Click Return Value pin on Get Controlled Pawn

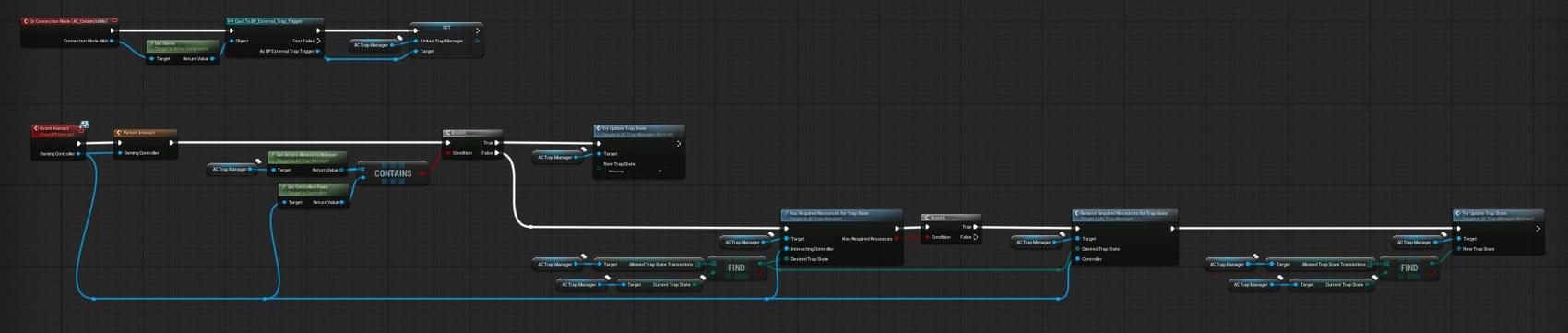(x=343, y=202)
